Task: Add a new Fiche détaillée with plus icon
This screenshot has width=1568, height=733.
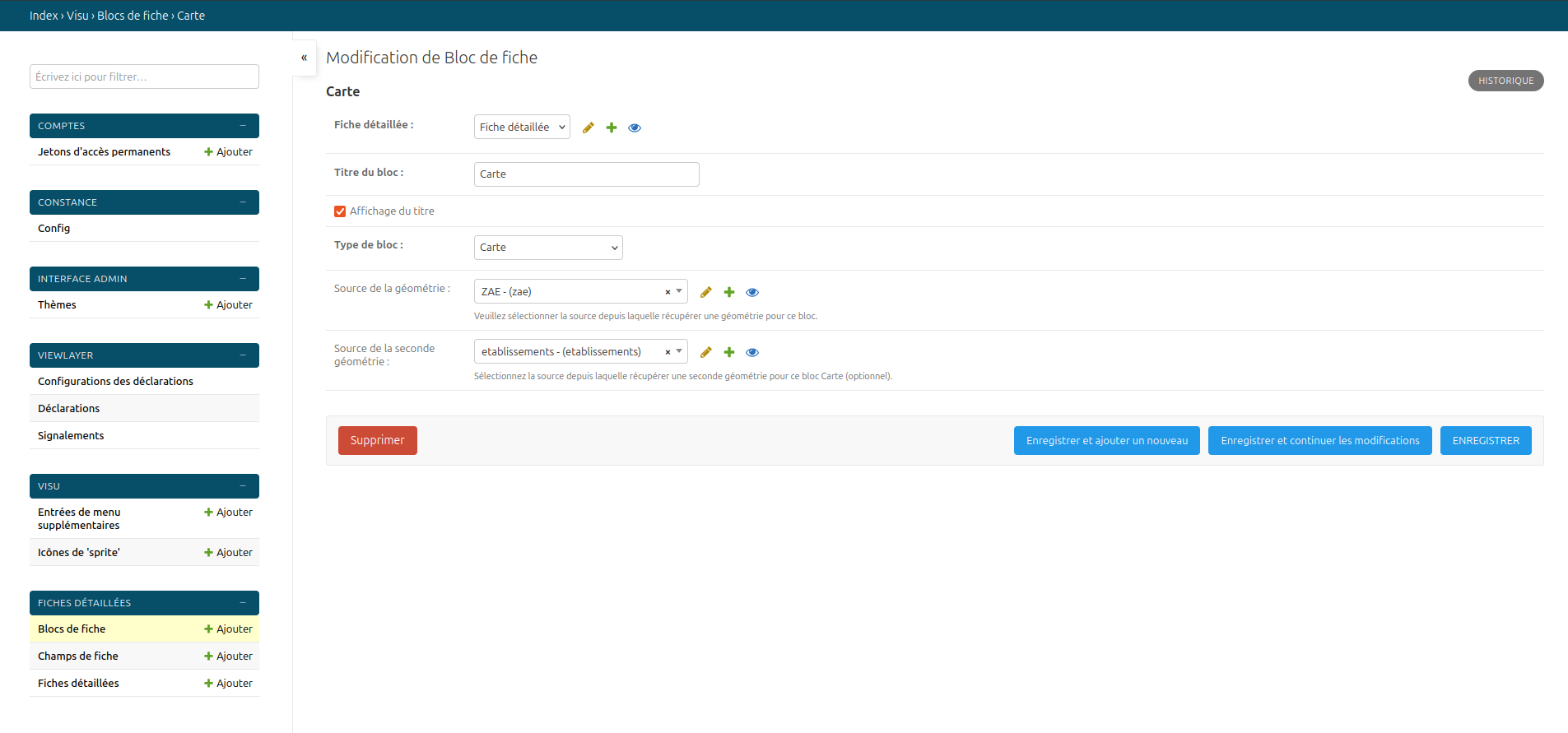Action: [612, 128]
